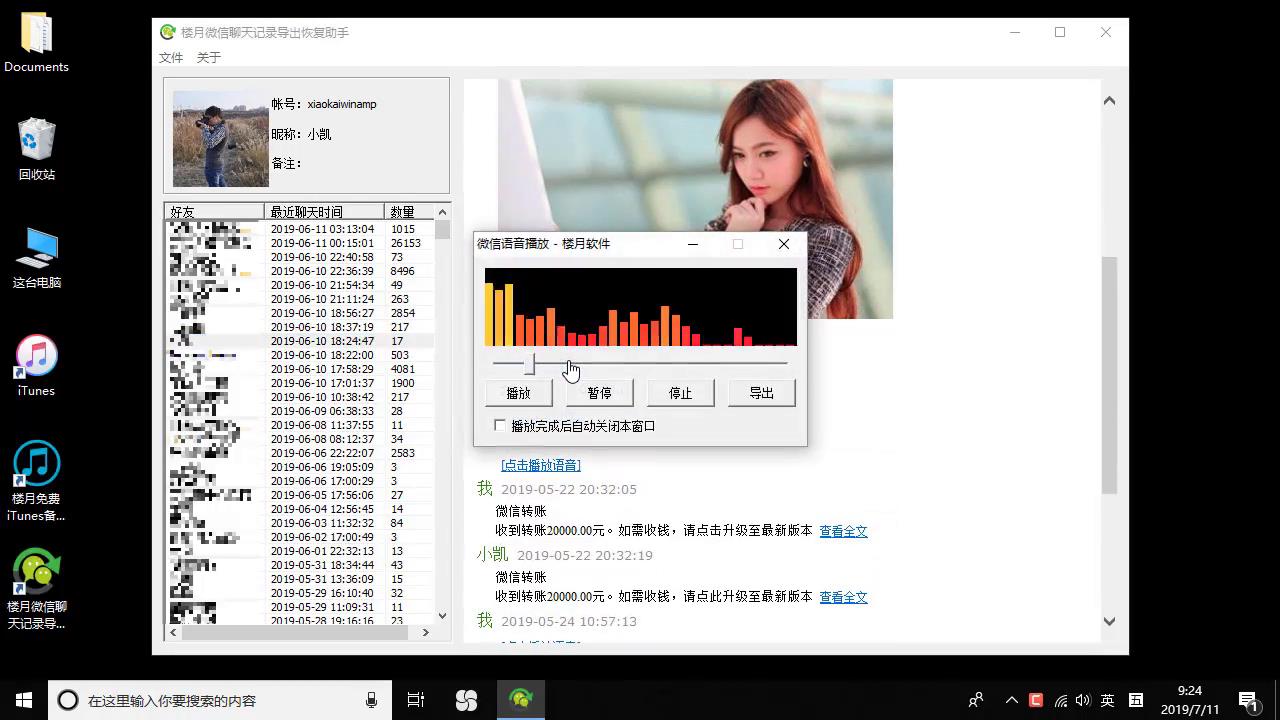Close the 微信语音播放 dialog
This screenshot has width=1280, height=720.
coord(784,244)
